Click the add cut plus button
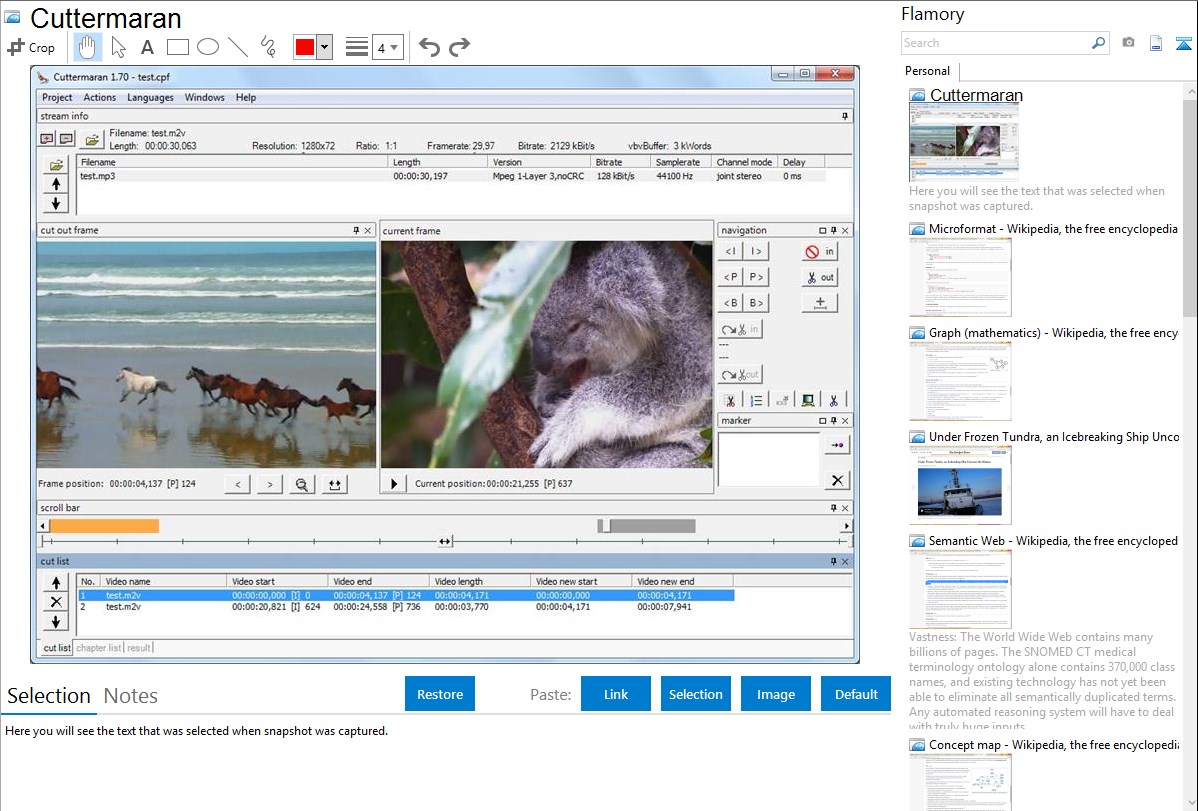The image size is (1198, 811). coord(820,303)
